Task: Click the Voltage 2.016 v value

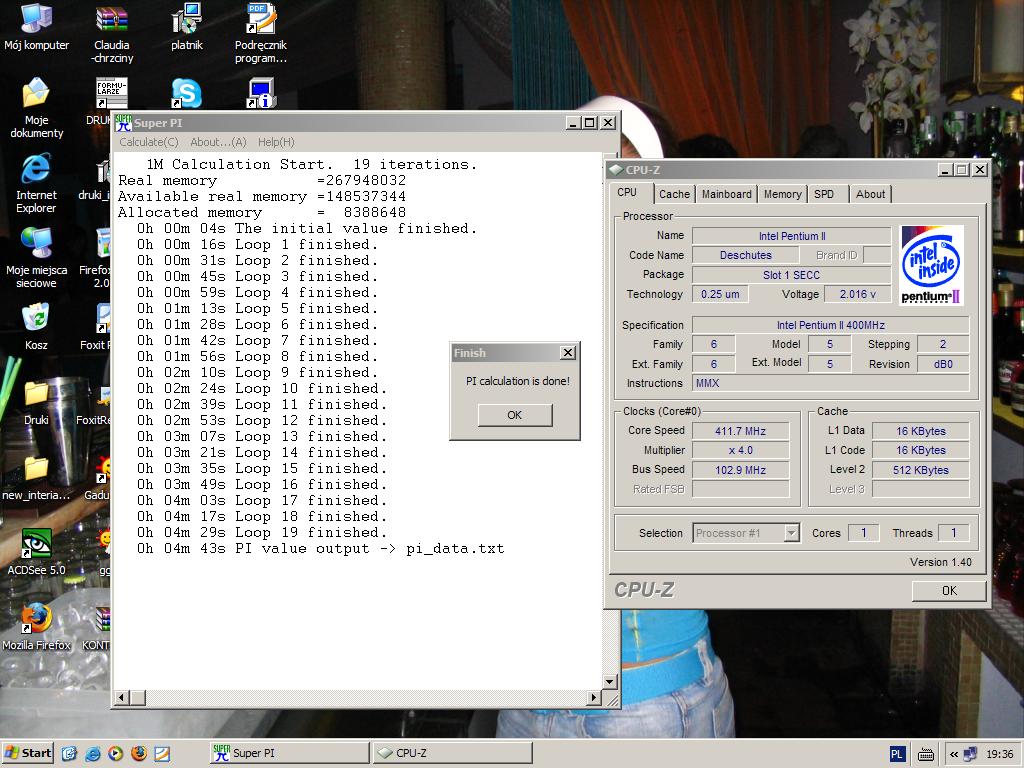Action: click(857, 295)
